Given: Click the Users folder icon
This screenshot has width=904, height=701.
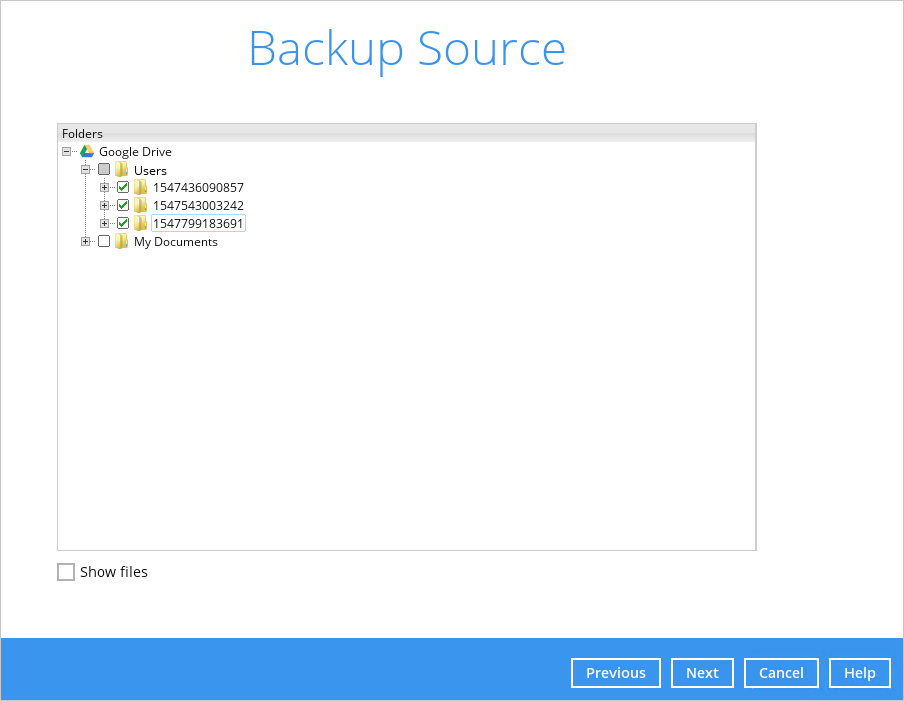Looking at the screenshot, I should (x=122, y=169).
